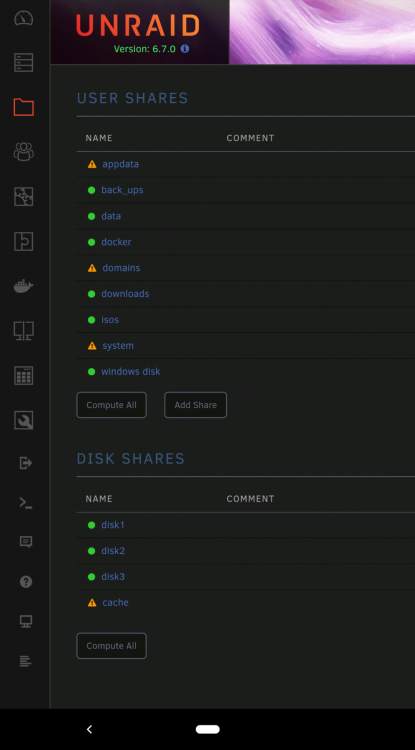
Task: Click the COMMENT header in User Shares
Action: pyautogui.click(x=251, y=138)
